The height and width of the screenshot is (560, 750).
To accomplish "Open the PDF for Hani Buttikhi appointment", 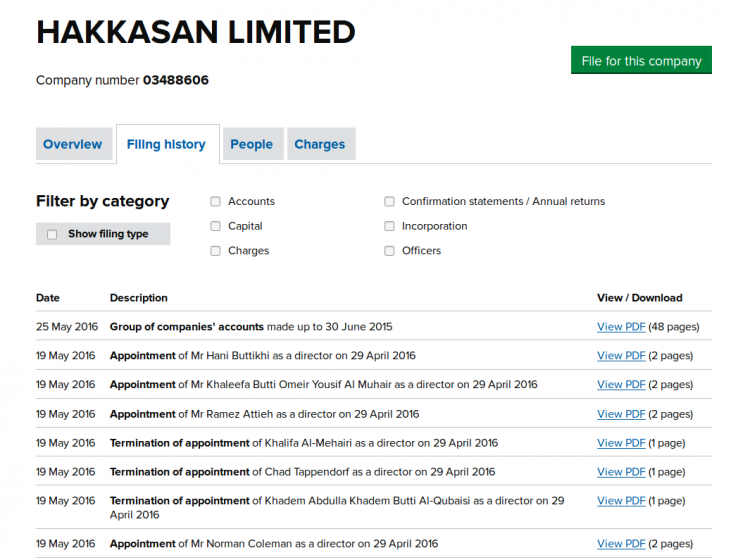I will (x=621, y=356).
